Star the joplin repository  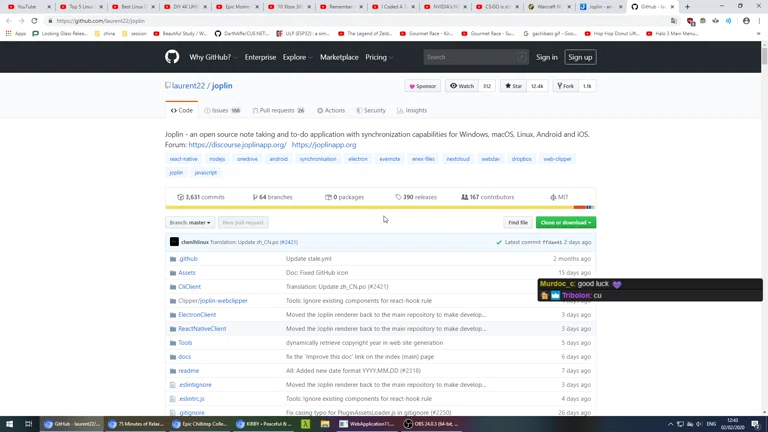coord(513,86)
